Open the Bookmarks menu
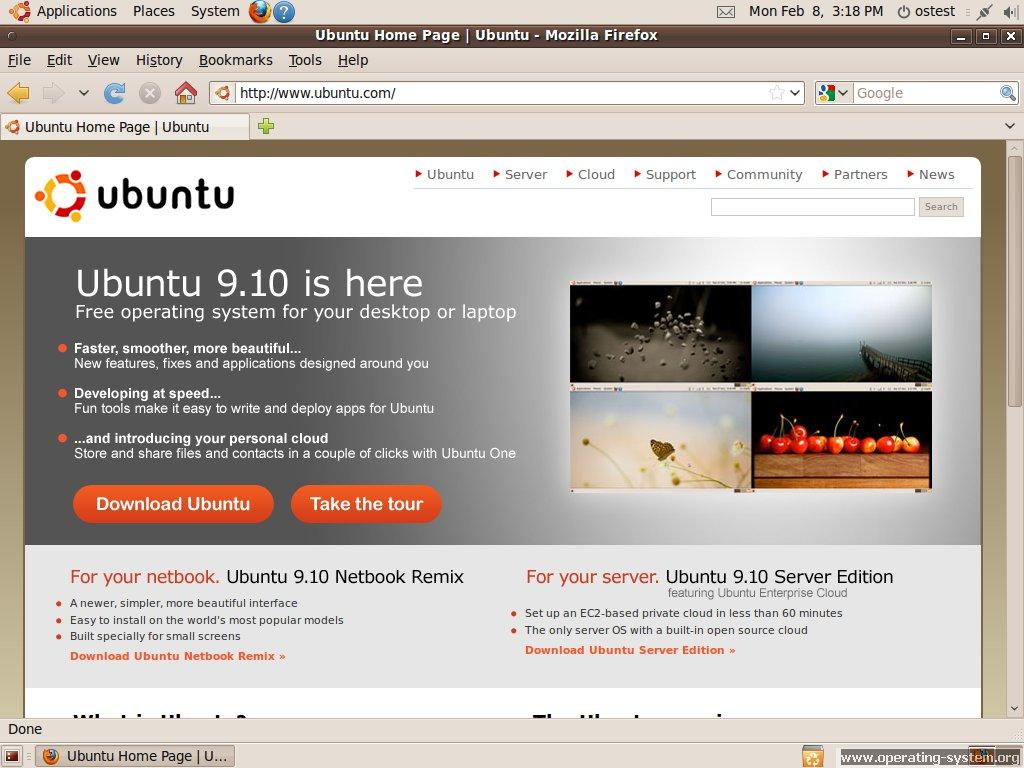The width and height of the screenshot is (1024, 768). pyautogui.click(x=236, y=60)
